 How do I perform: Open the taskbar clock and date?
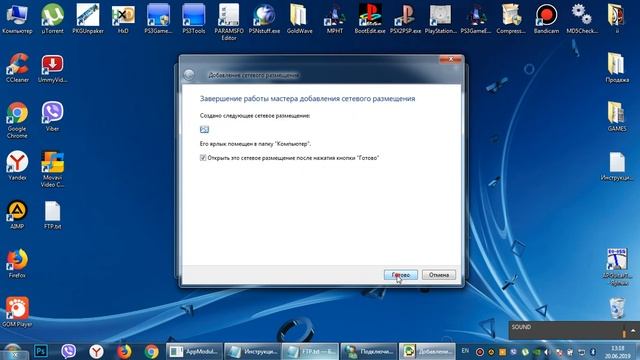coord(618,351)
